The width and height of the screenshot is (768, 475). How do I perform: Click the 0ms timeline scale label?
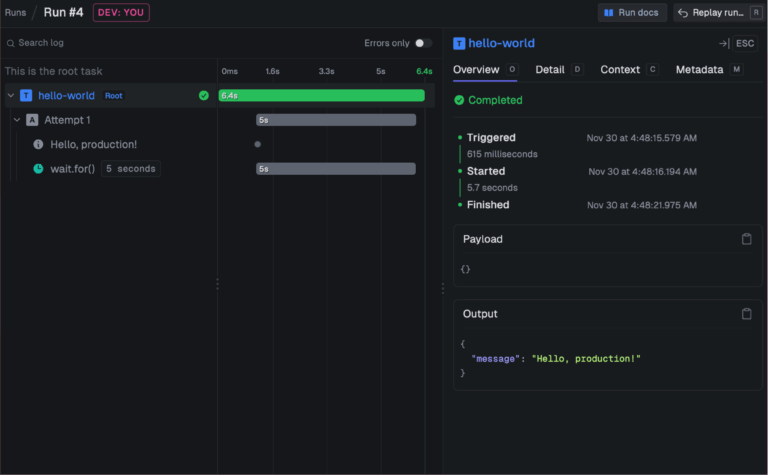pos(230,71)
